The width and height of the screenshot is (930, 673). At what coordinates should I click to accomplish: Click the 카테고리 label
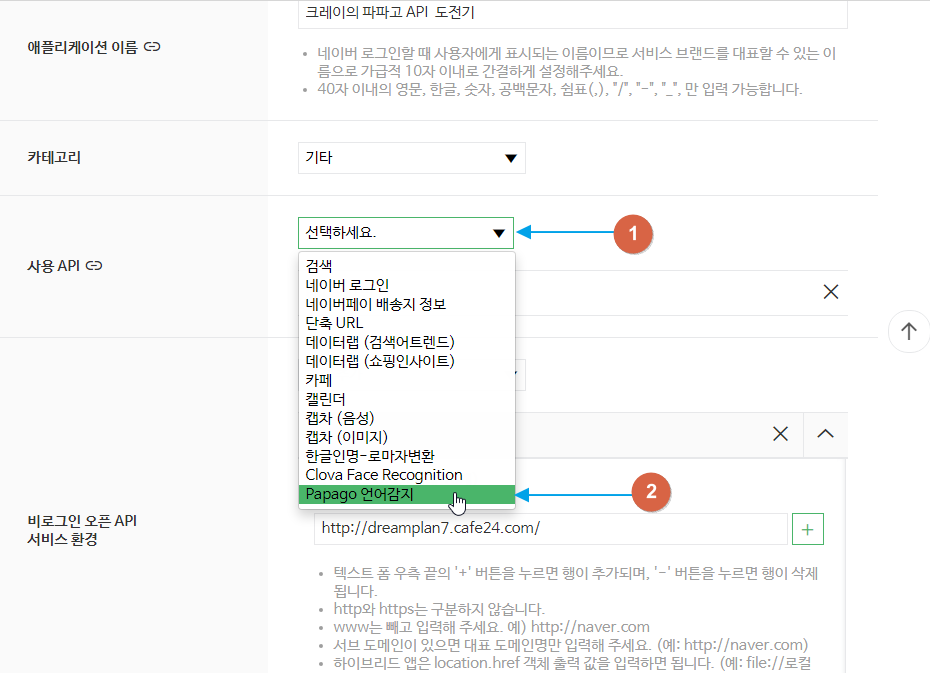pos(54,158)
